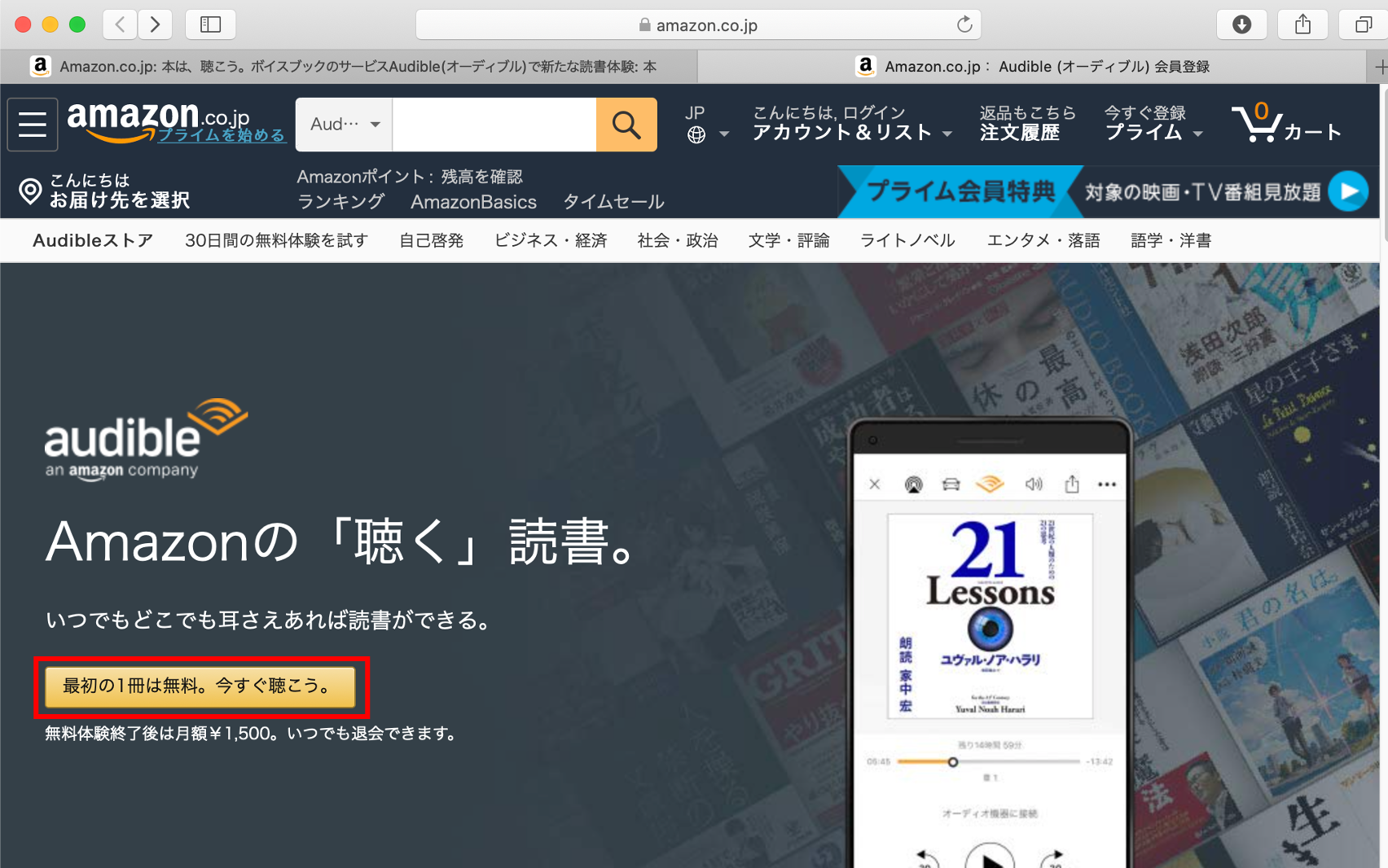Reload the page with refresh icon

(x=964, y=24)
